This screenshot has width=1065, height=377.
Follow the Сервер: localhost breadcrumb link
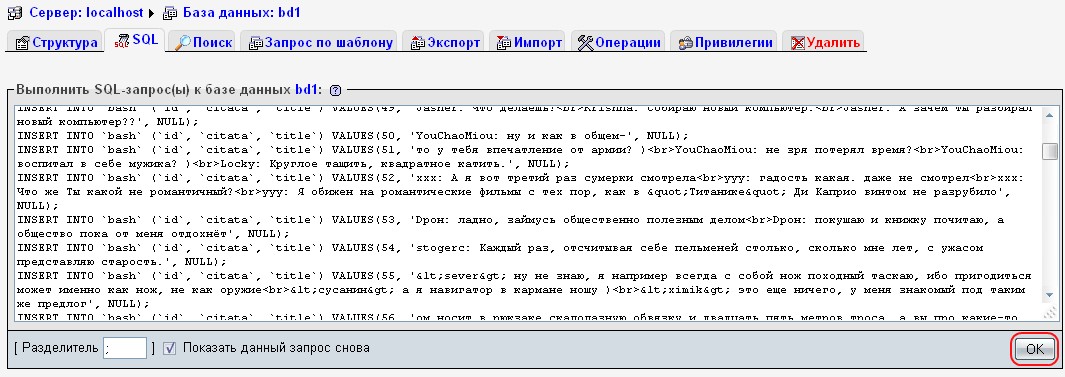85,13
